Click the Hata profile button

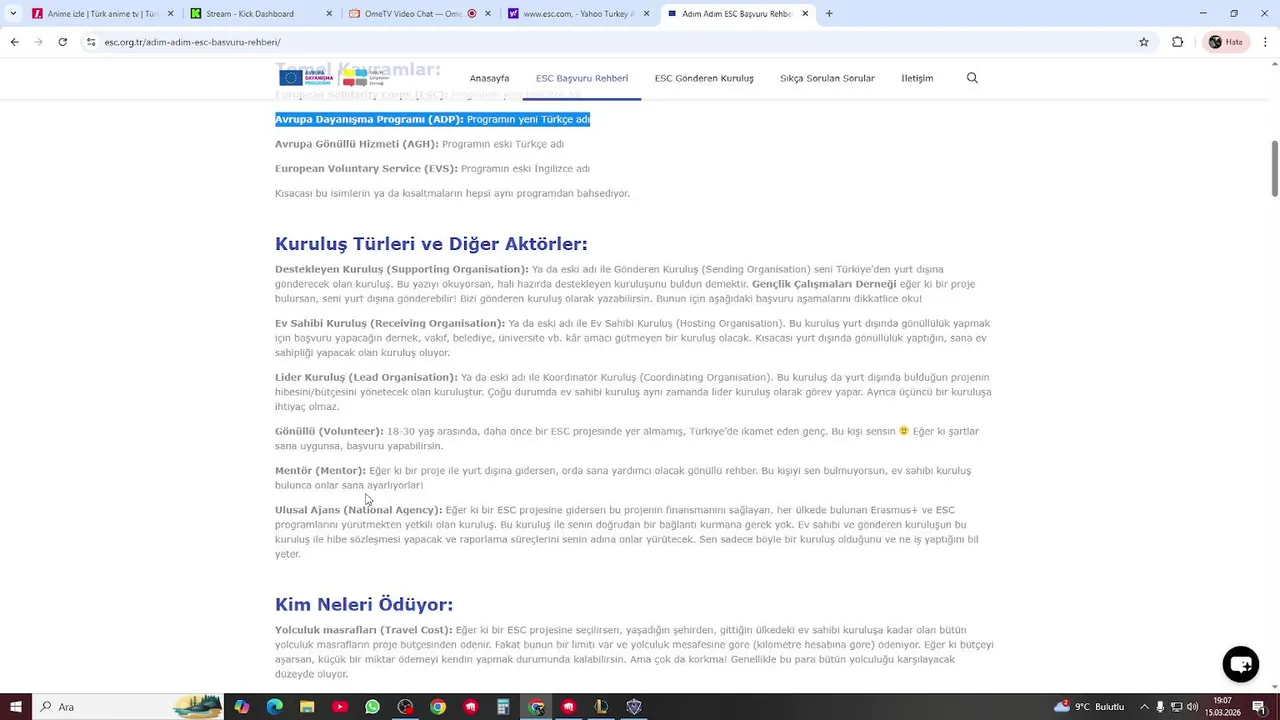click(x=1225, y=42)
